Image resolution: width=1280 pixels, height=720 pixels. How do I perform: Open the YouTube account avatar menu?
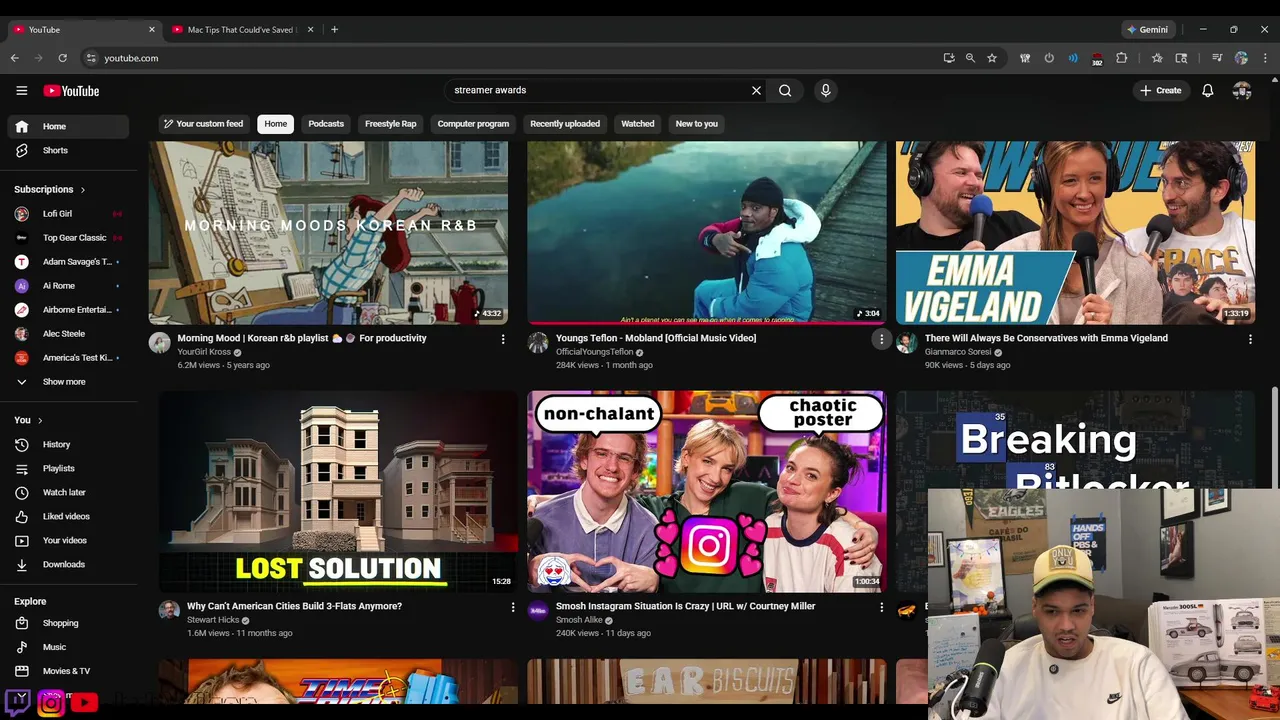click(1242, 90)
